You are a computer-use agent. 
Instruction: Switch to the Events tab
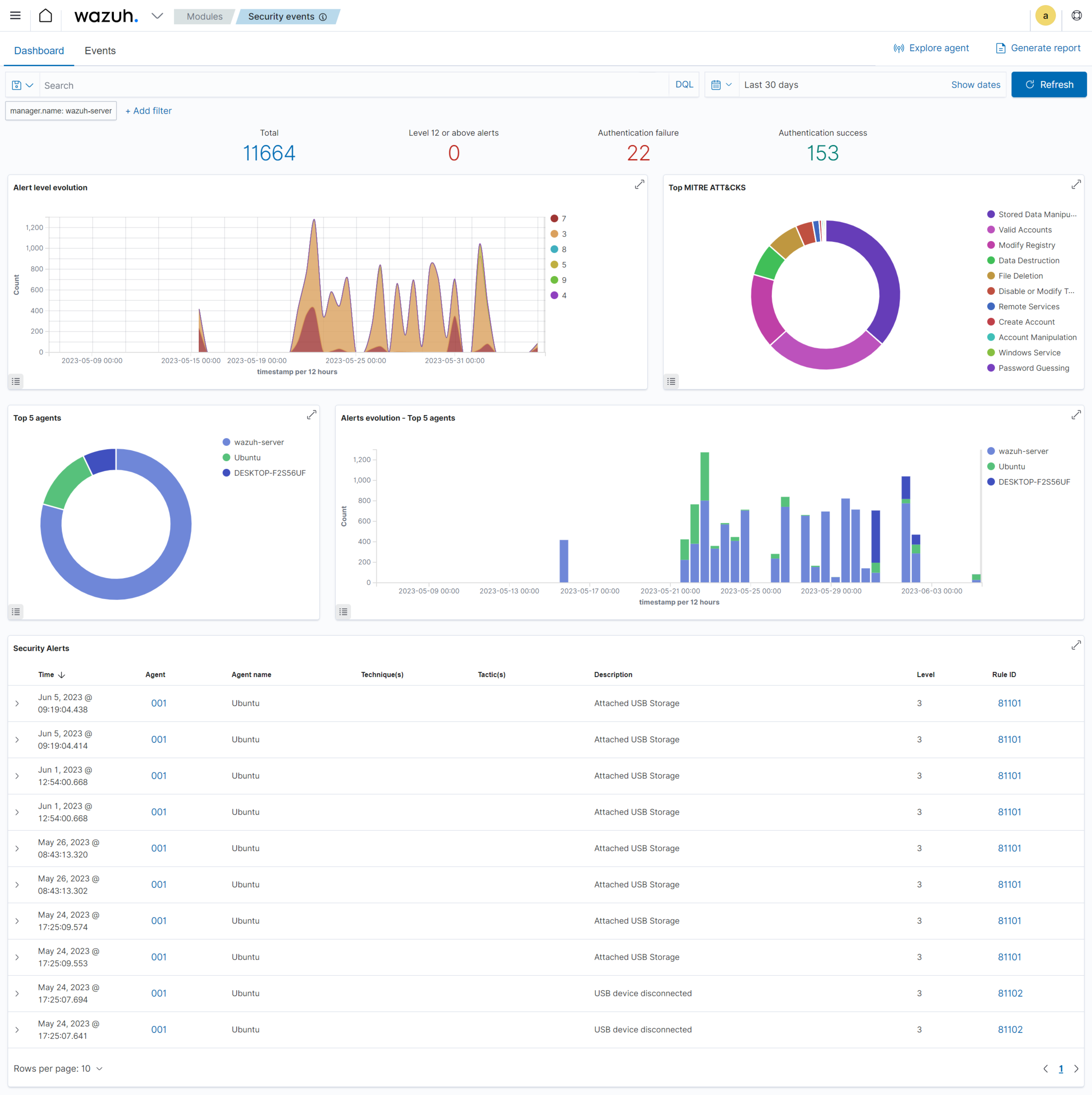click(x=100, y=50)
